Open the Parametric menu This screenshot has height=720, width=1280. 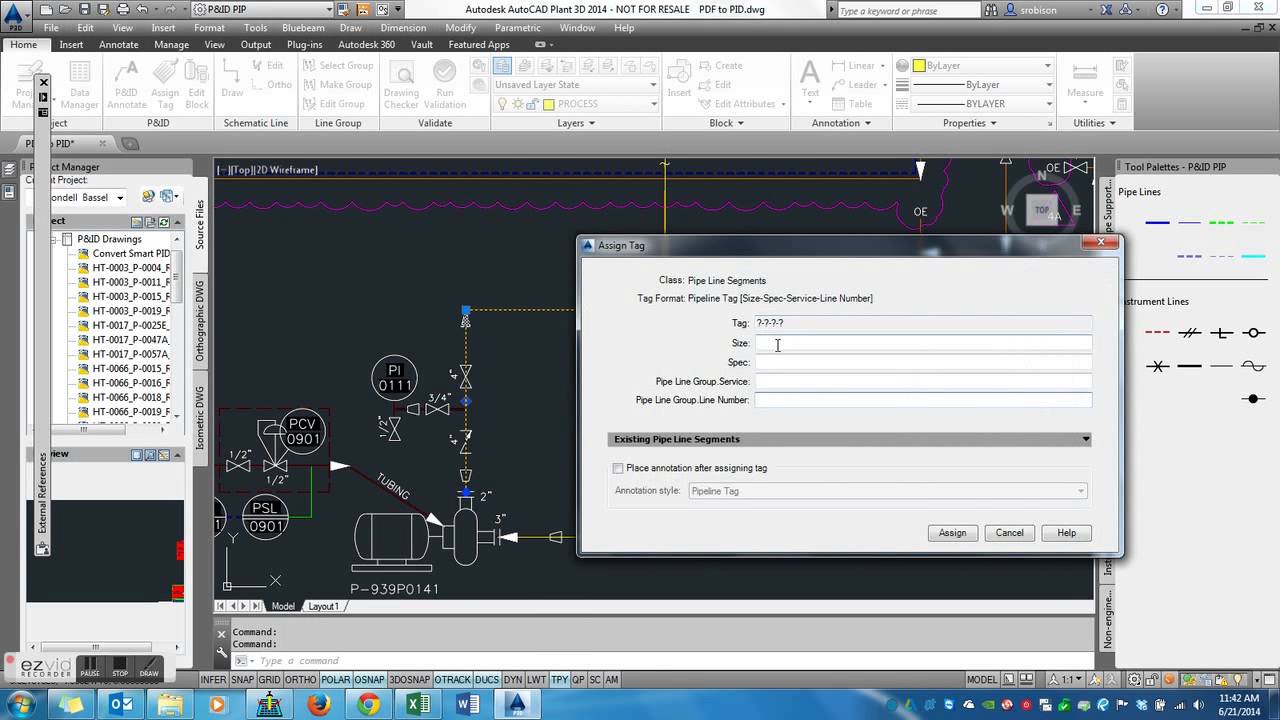tap(517, 28)
